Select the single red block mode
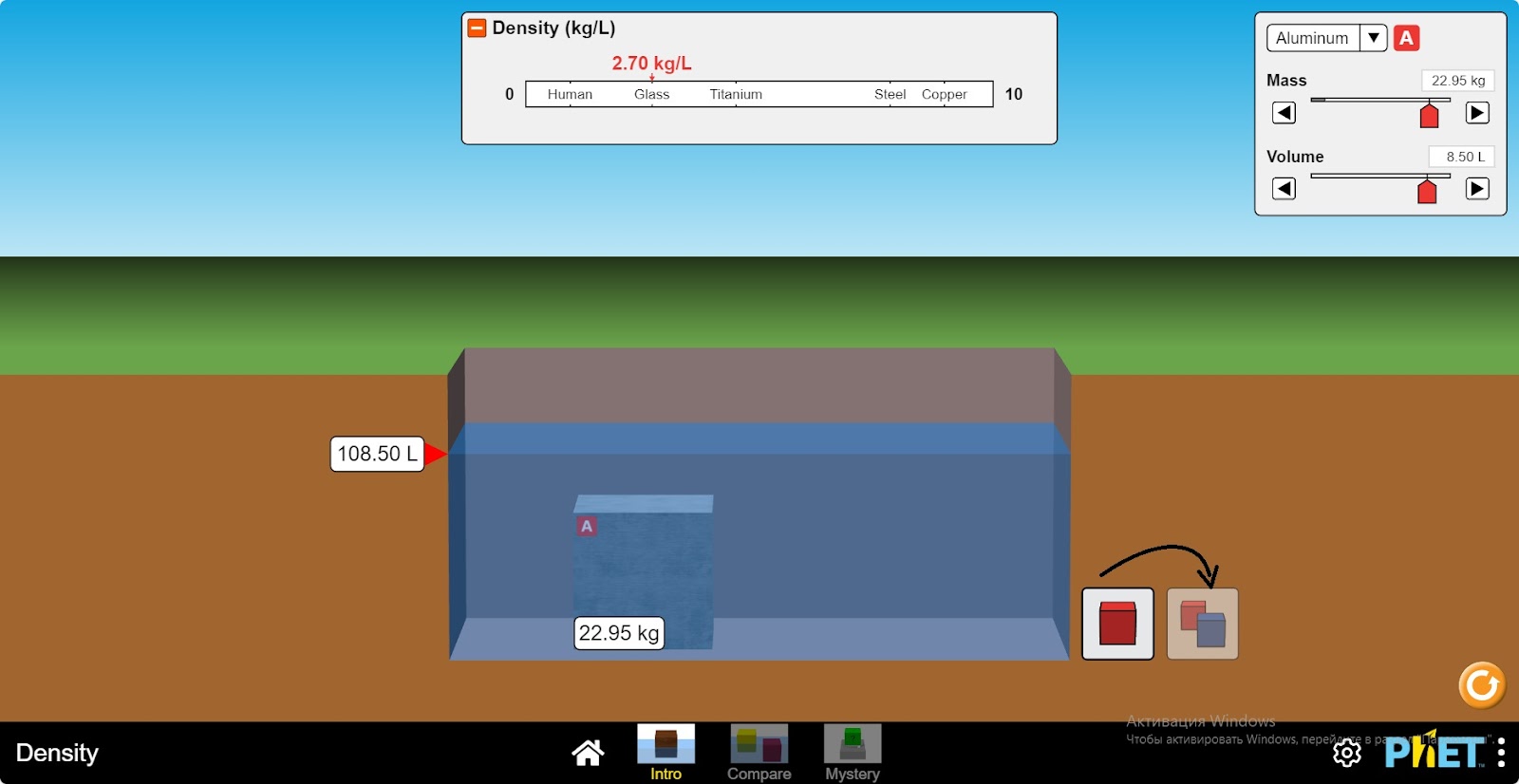Viewport: 1519px width, 784px height. click(x=1117, y=624)
